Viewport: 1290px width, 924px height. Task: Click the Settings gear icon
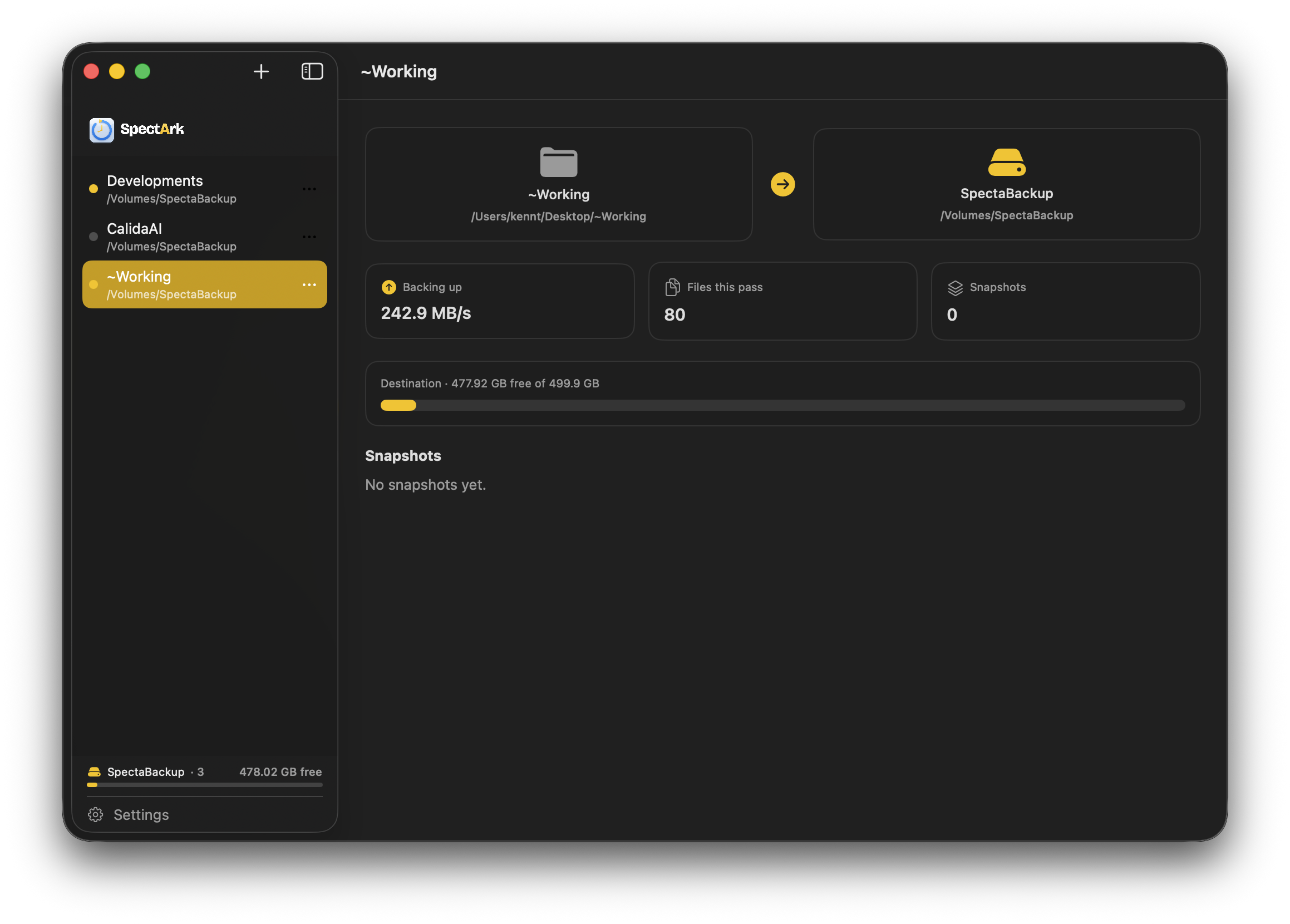[96, 815]
